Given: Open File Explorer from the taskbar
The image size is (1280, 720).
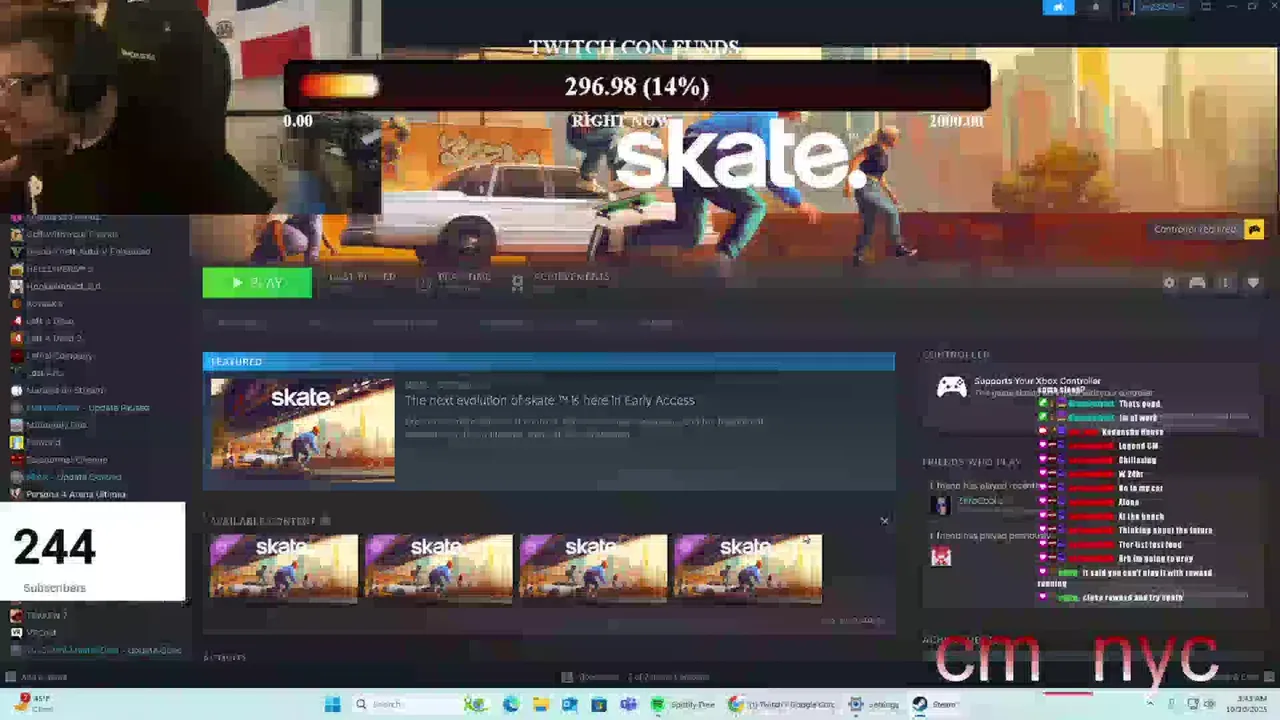Looking at the screenshot, I should [x=540, y=704].
